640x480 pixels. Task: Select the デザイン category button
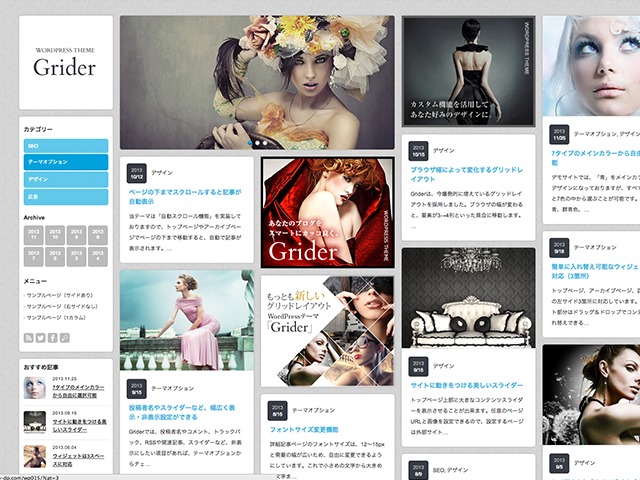coord(66,179)
